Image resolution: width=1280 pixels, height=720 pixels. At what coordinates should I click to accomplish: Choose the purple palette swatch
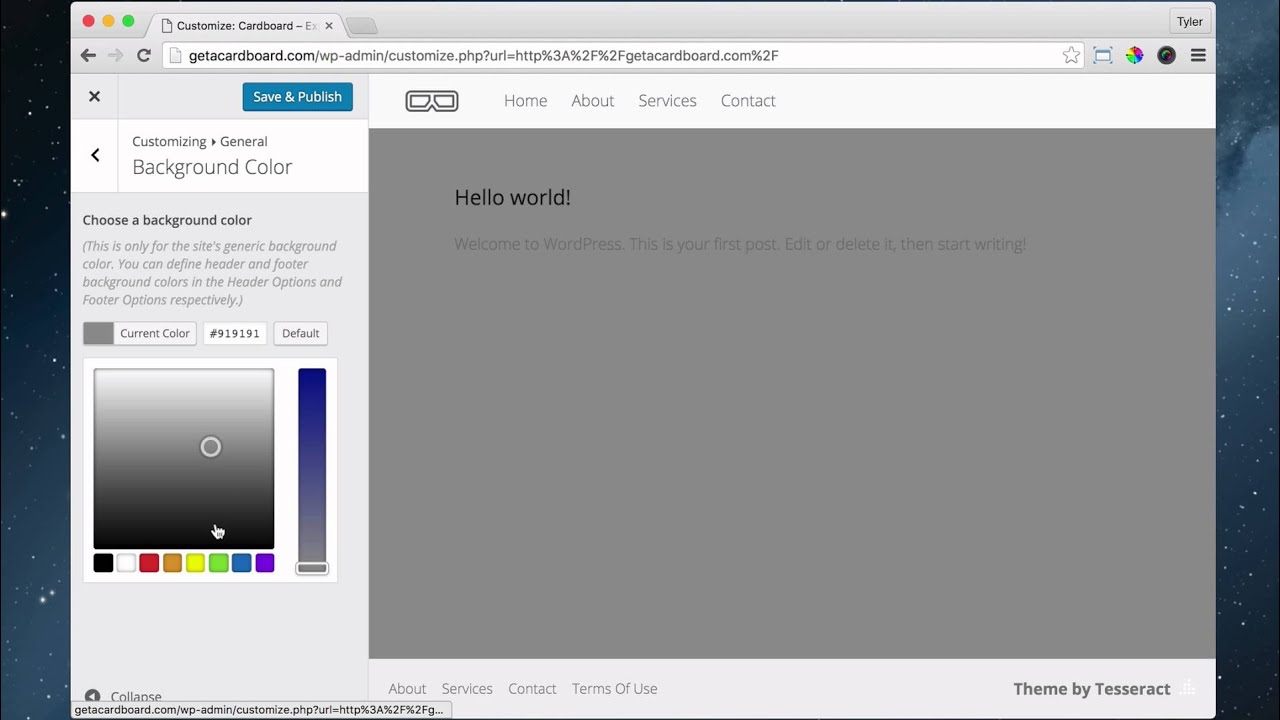[x=265, y=563]
